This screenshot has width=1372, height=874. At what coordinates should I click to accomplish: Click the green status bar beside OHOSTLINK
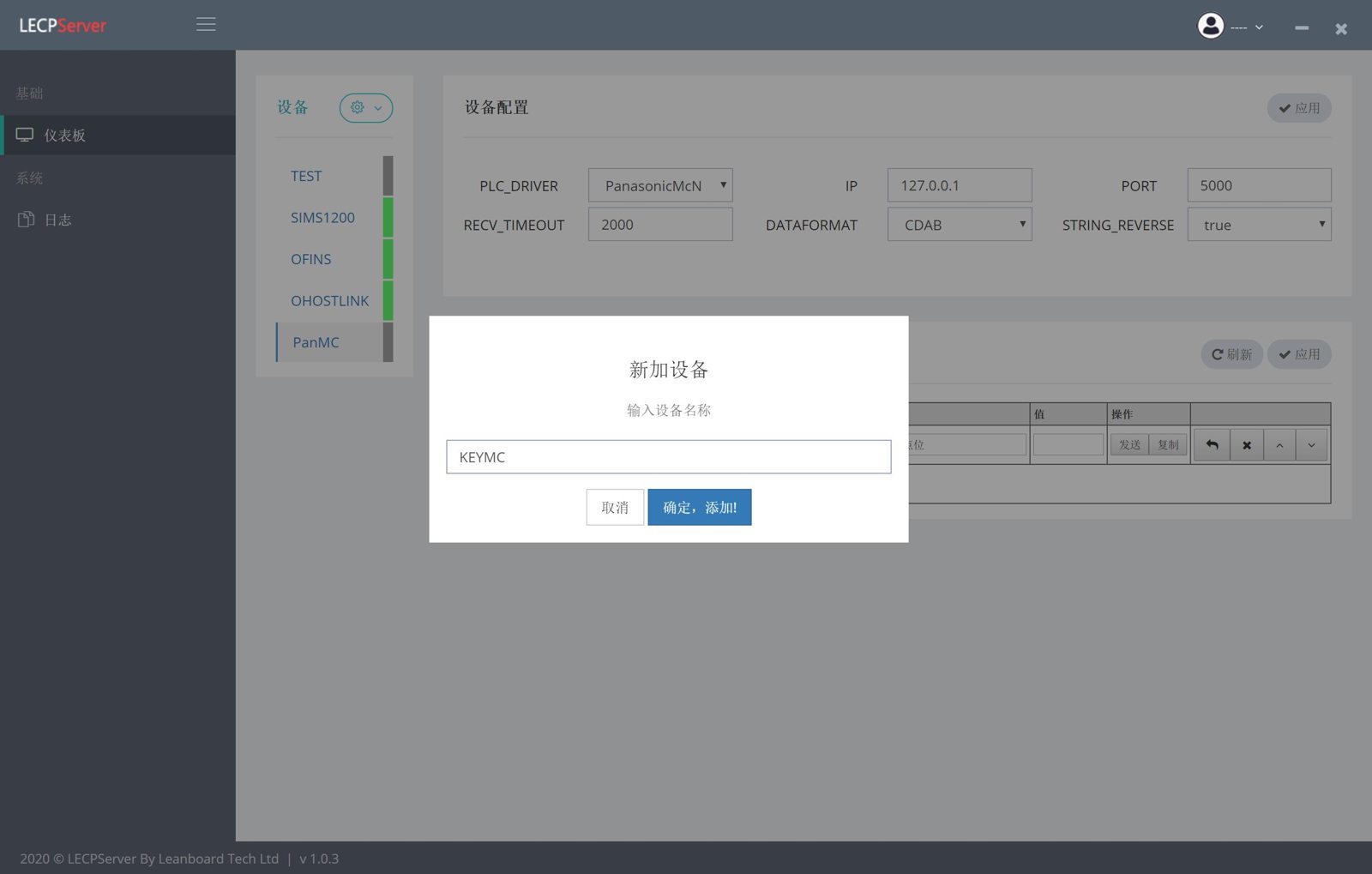click(388, 301)
